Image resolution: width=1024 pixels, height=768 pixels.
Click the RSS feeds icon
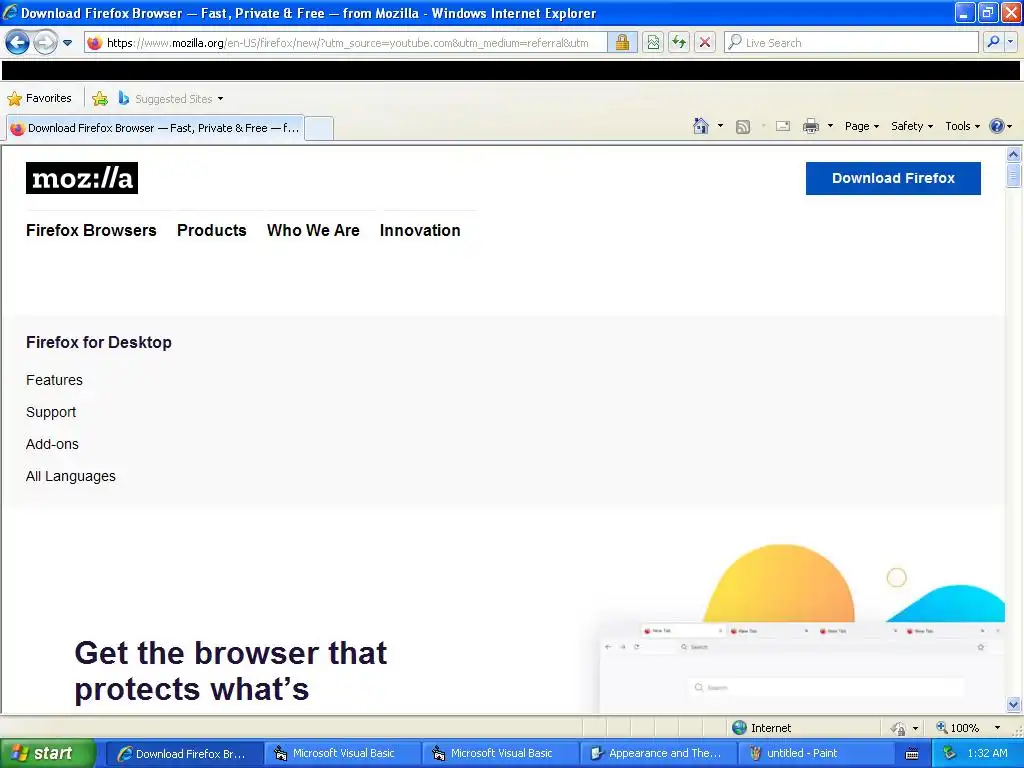point(743,127)
